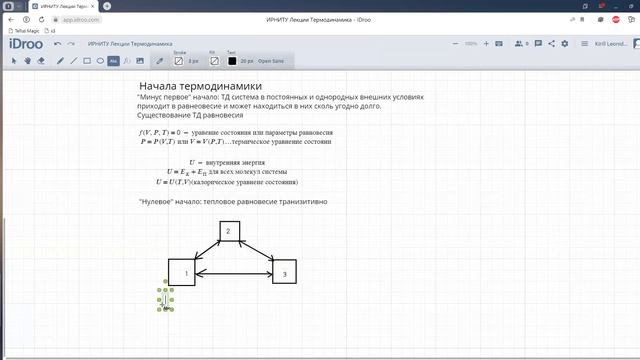Select the eraser tool
The image size is (640, 360).
[41, 61]
